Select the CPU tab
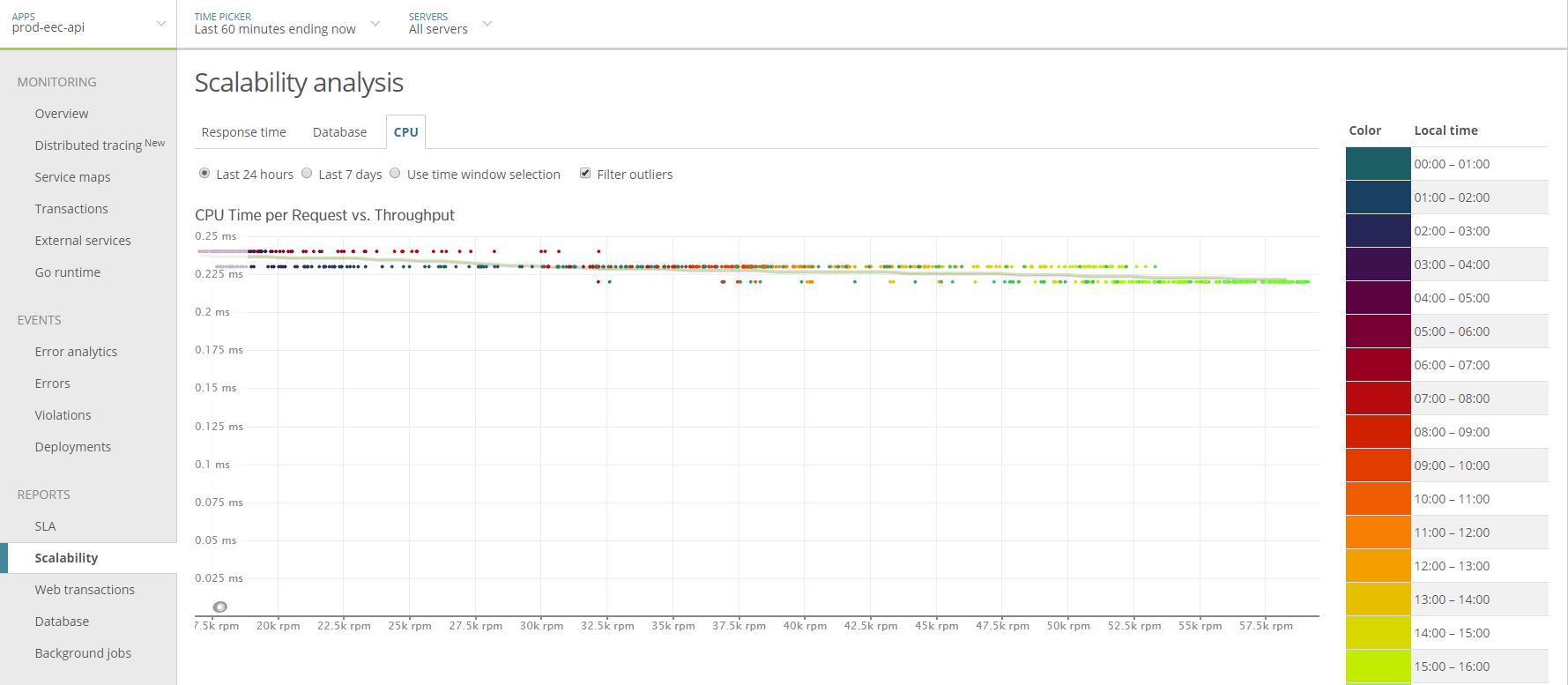1568x685 pixels. (405, 132)
